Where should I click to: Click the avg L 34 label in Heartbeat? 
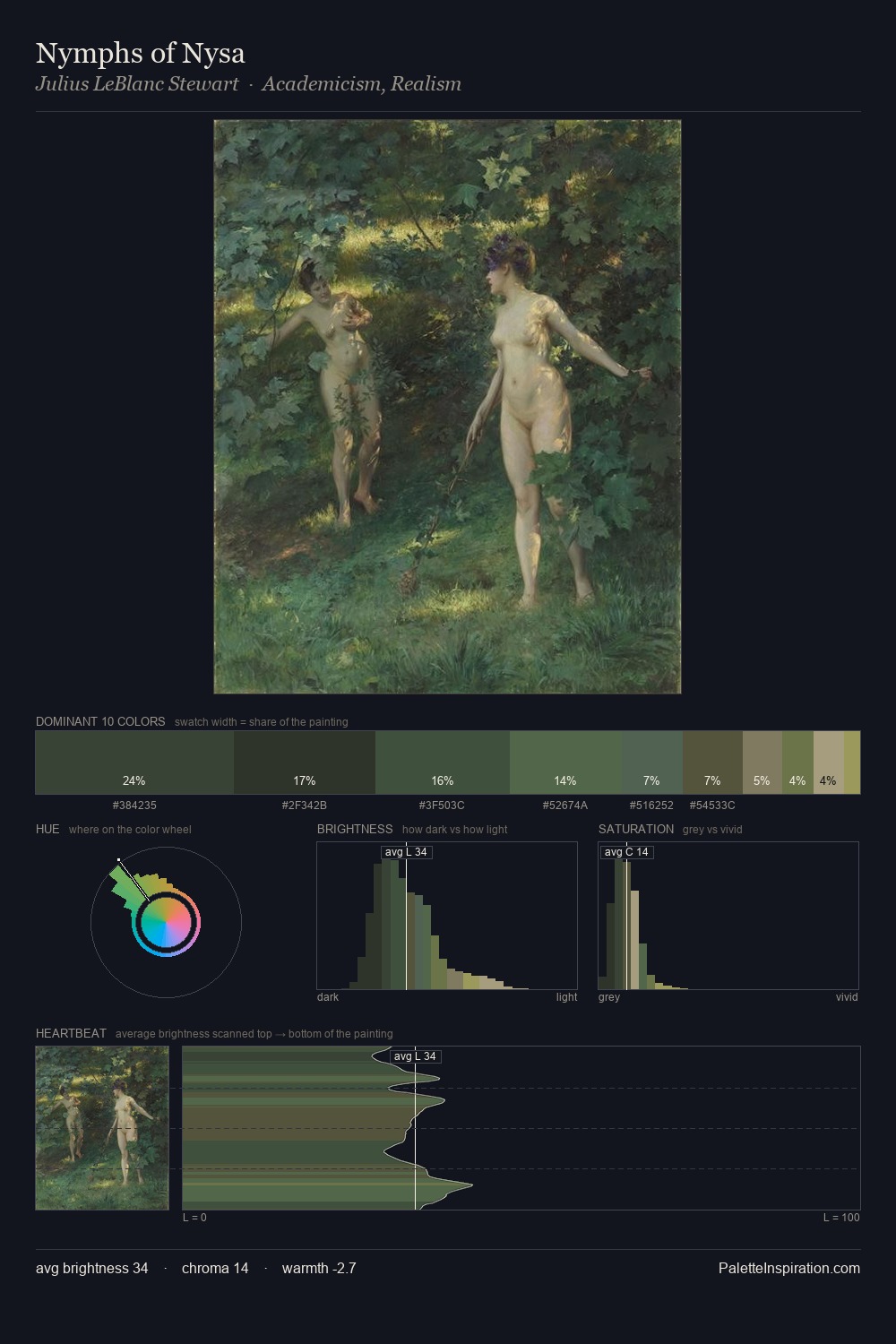415,1056
